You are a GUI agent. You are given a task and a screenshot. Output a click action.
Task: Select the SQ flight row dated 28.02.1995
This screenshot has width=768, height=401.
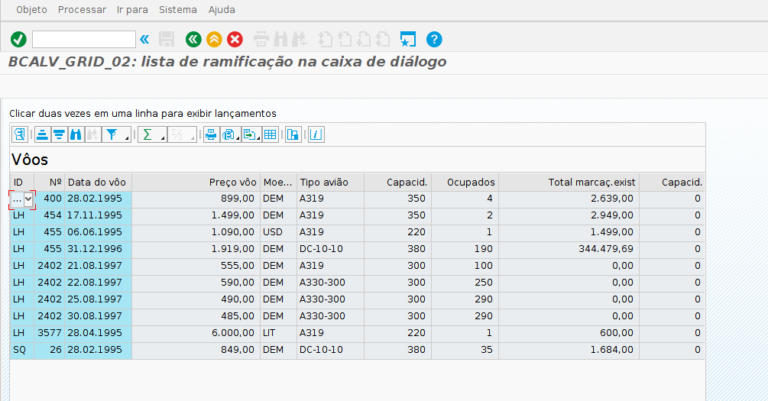[x=97, y=350]
